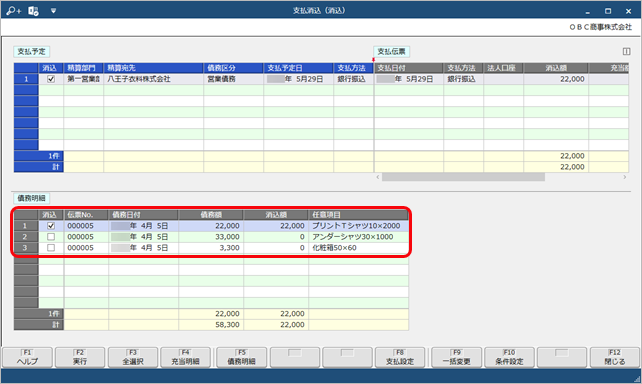Click the right arrow of horizontal scrollbar
The height and width of the screenshot is (384, 642).
pyautogui.click(x=625, y=177)
